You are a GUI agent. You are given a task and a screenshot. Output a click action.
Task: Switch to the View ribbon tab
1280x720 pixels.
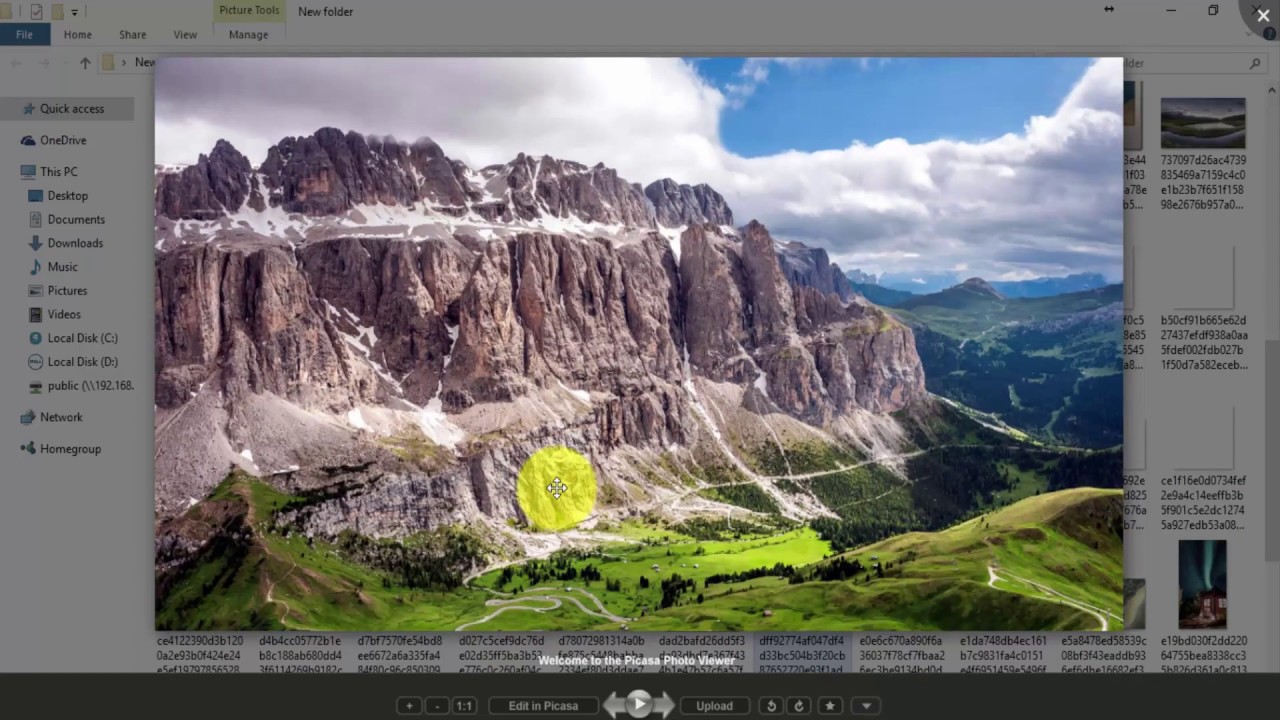click(185, 34)
